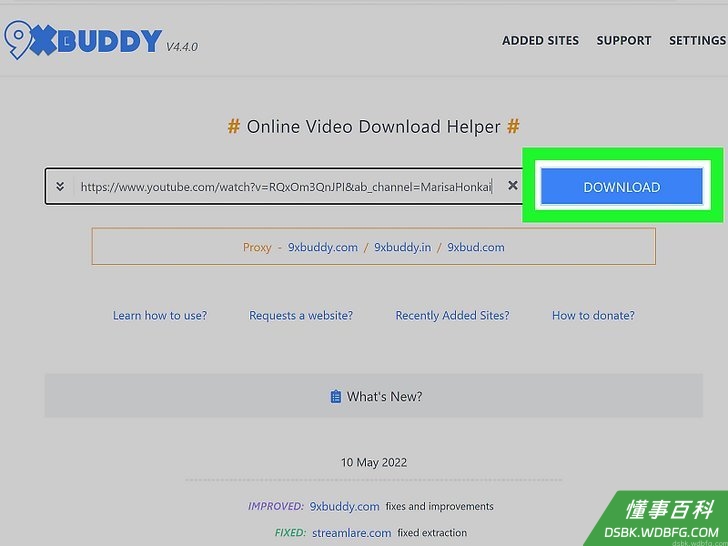
Task: Open the 9xbud.com proxy link
Action: pos(475,247)
